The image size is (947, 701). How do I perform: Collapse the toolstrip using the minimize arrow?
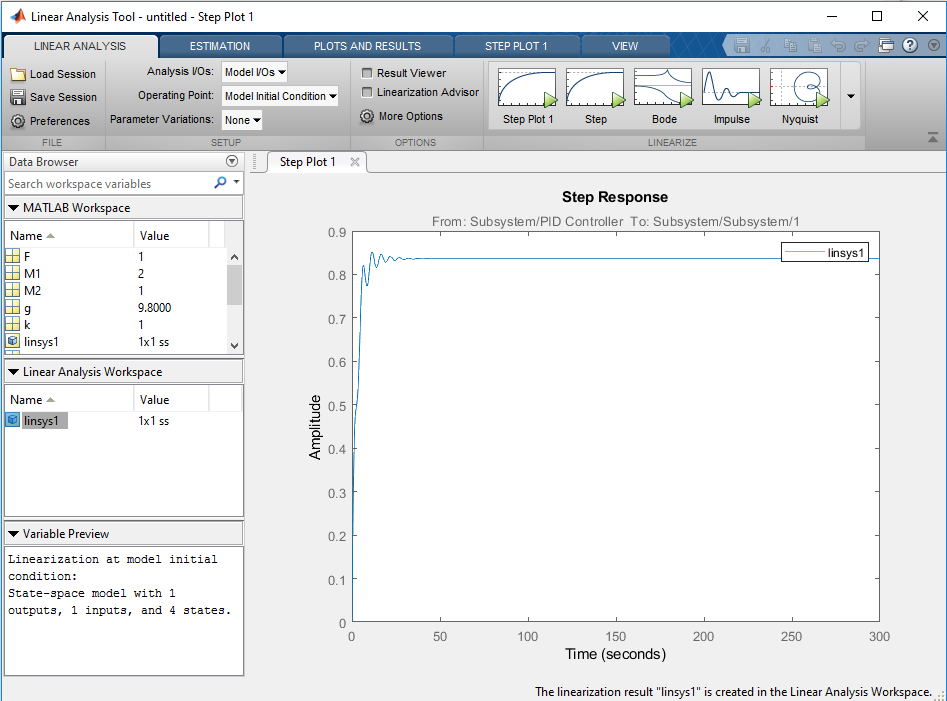click(933, 138)
